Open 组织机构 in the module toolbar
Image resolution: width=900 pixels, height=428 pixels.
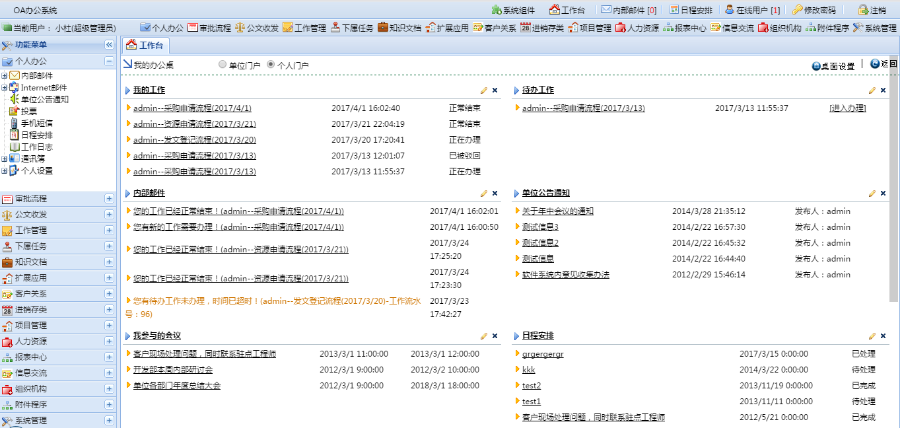coord(779,28)
